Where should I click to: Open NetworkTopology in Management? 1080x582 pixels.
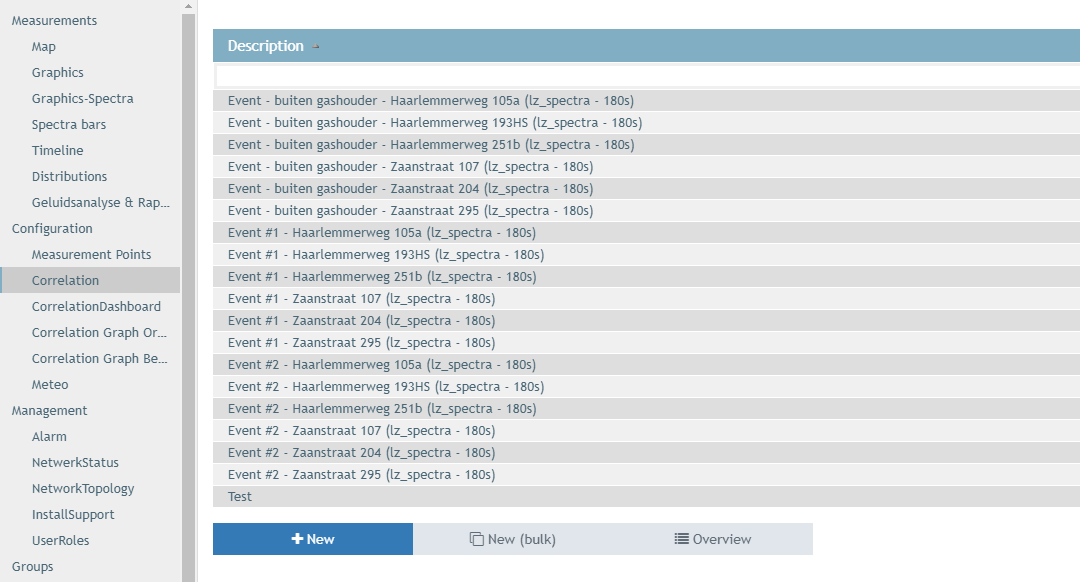coord(83,488)
